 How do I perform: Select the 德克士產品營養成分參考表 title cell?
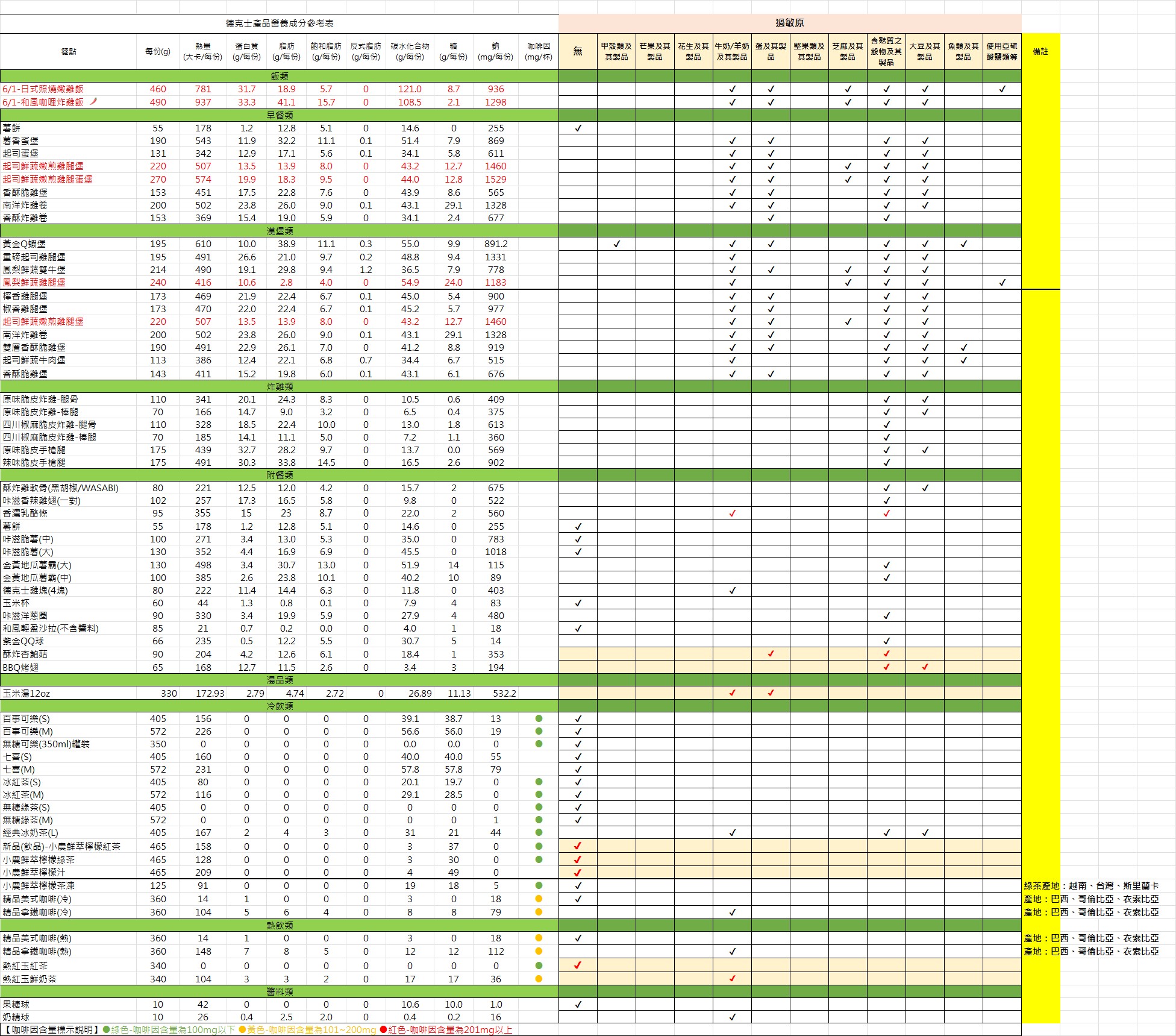[280, 24]
